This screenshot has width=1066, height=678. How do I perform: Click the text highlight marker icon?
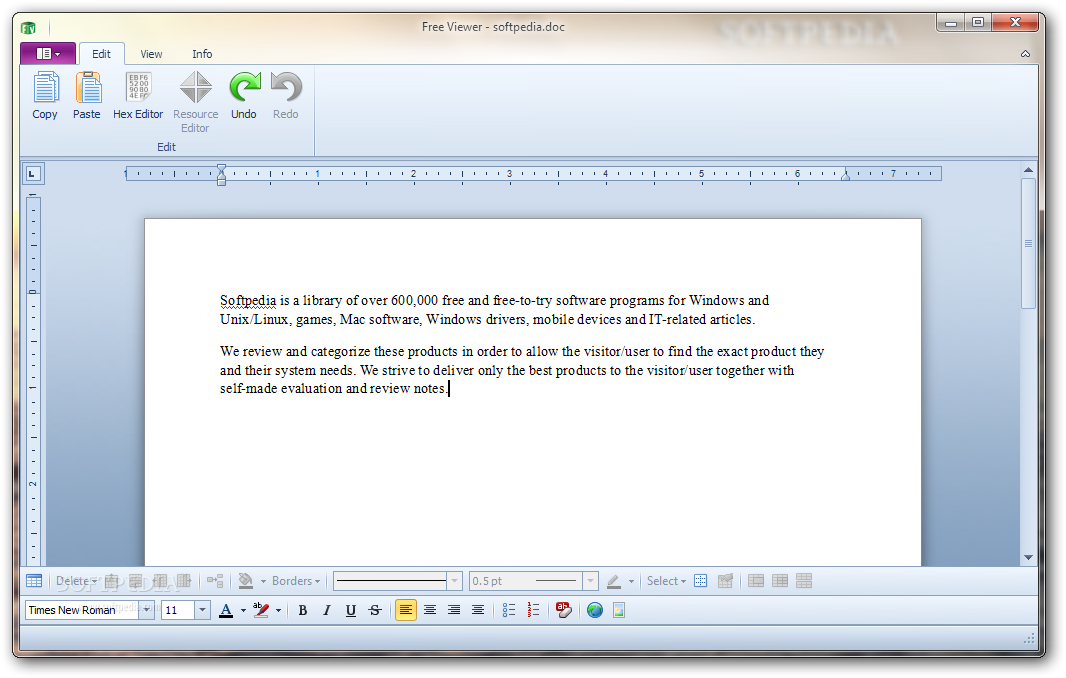point(261,610)
